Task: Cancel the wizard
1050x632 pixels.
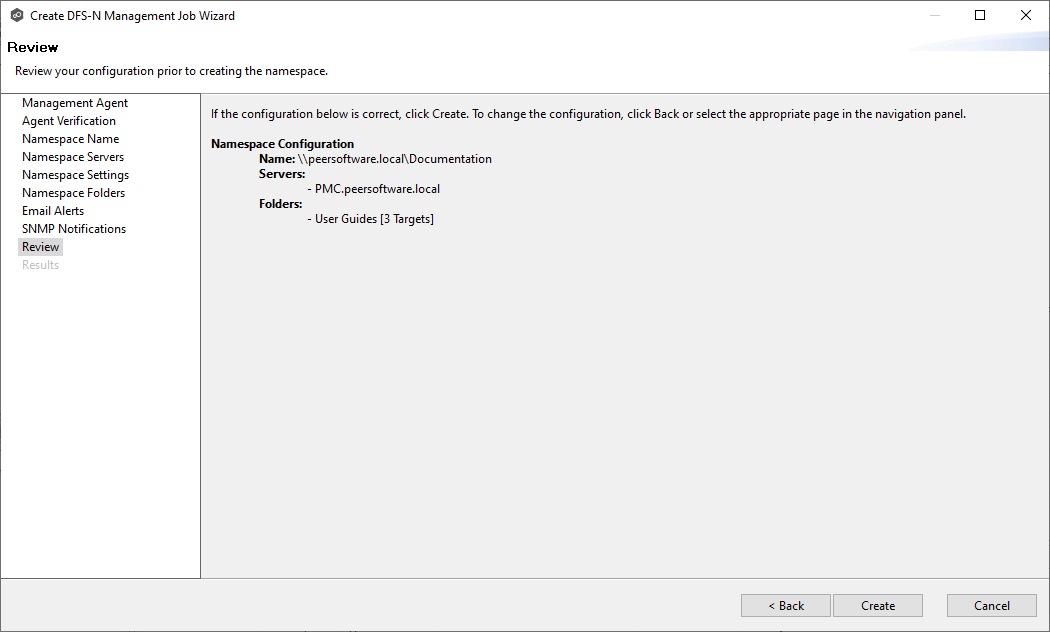Action: [991, 606]
